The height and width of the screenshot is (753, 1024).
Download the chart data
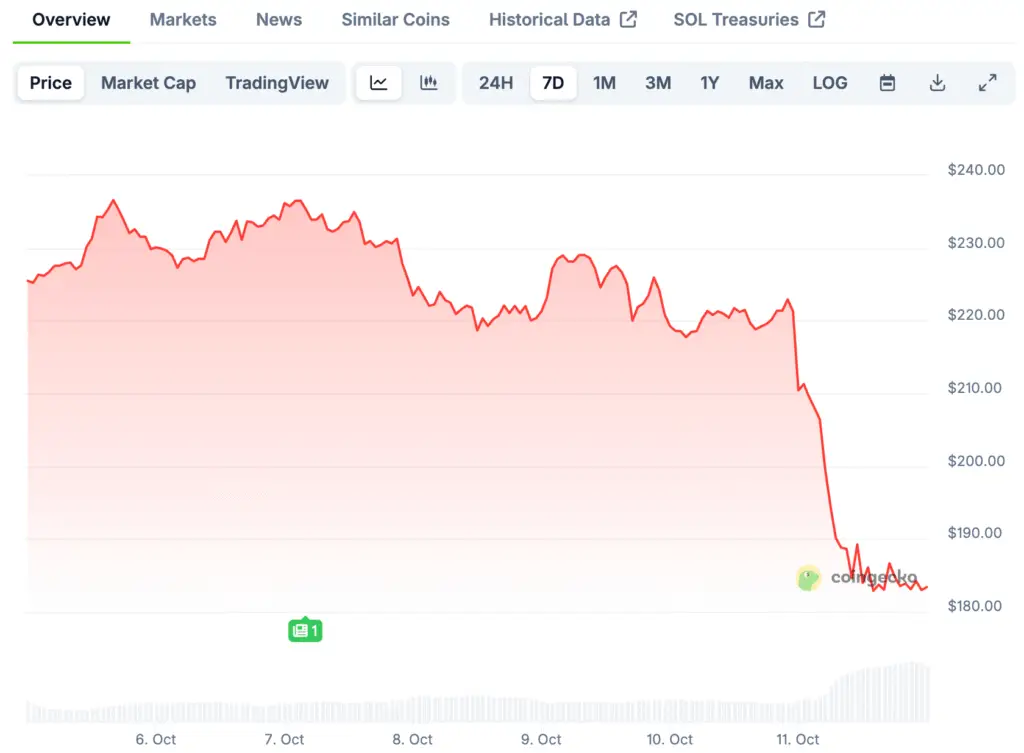(937, 83)
